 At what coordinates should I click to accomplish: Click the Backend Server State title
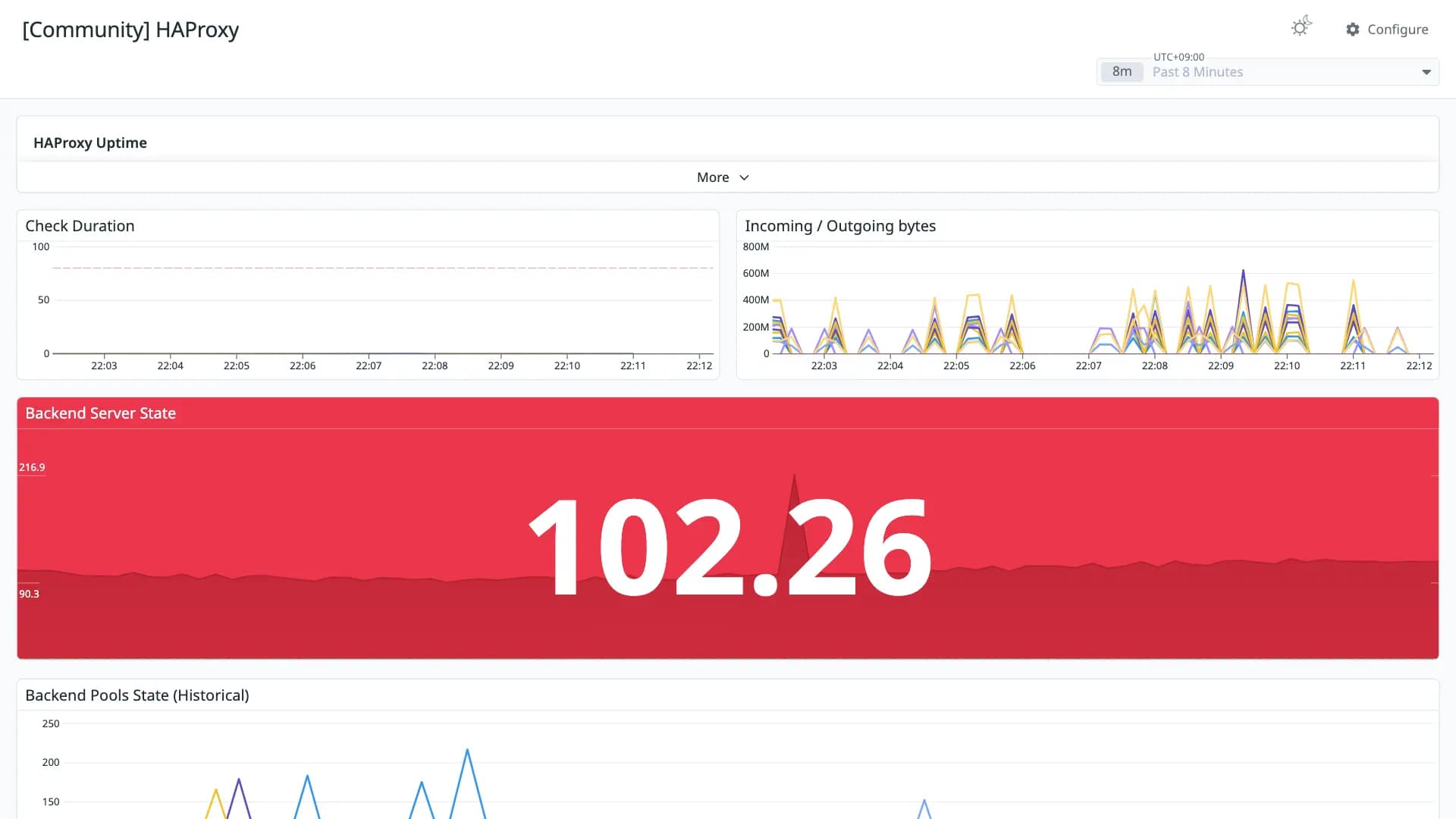[101, 413]
